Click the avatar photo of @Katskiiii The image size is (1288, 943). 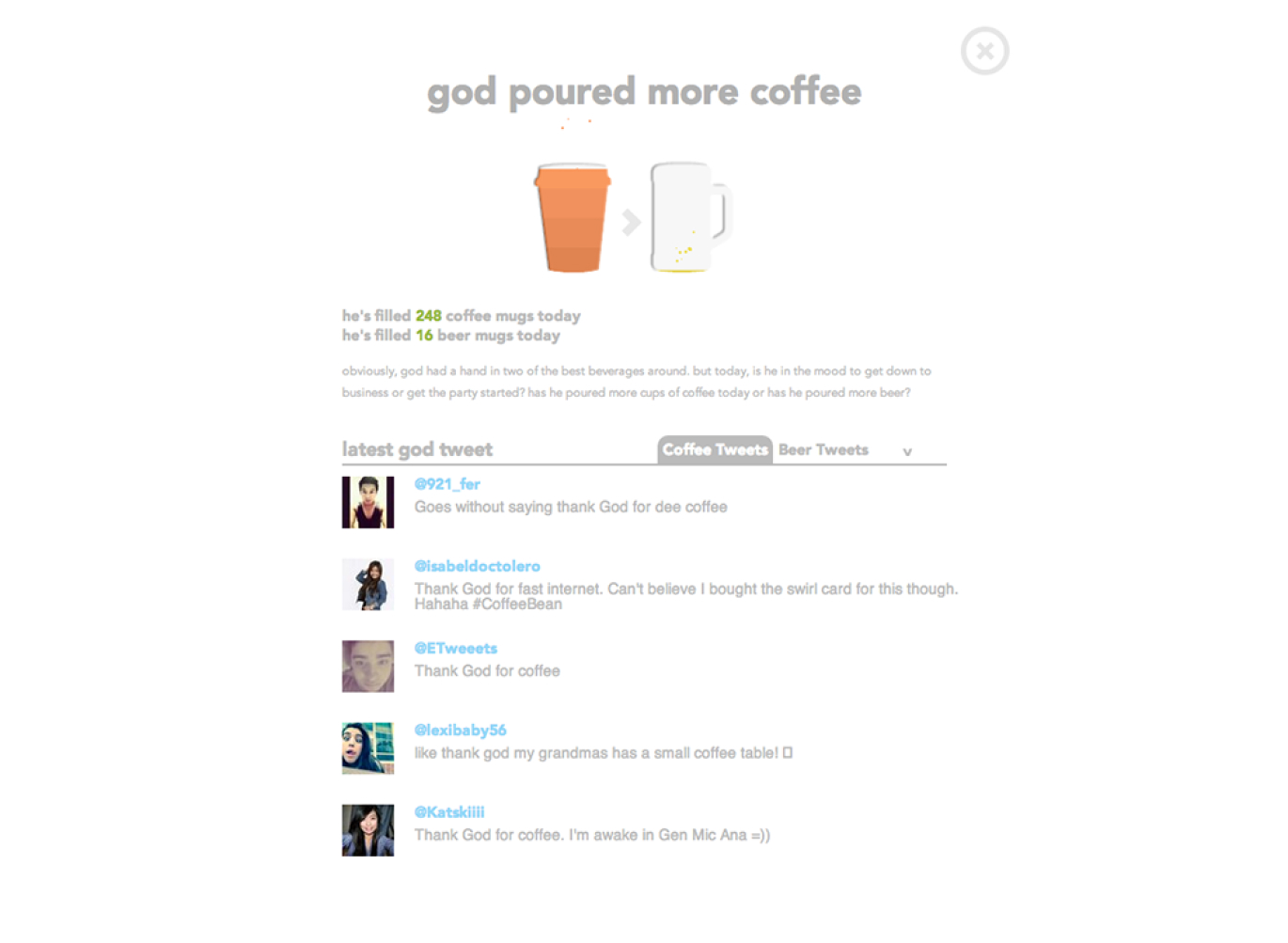click(368, 829)
